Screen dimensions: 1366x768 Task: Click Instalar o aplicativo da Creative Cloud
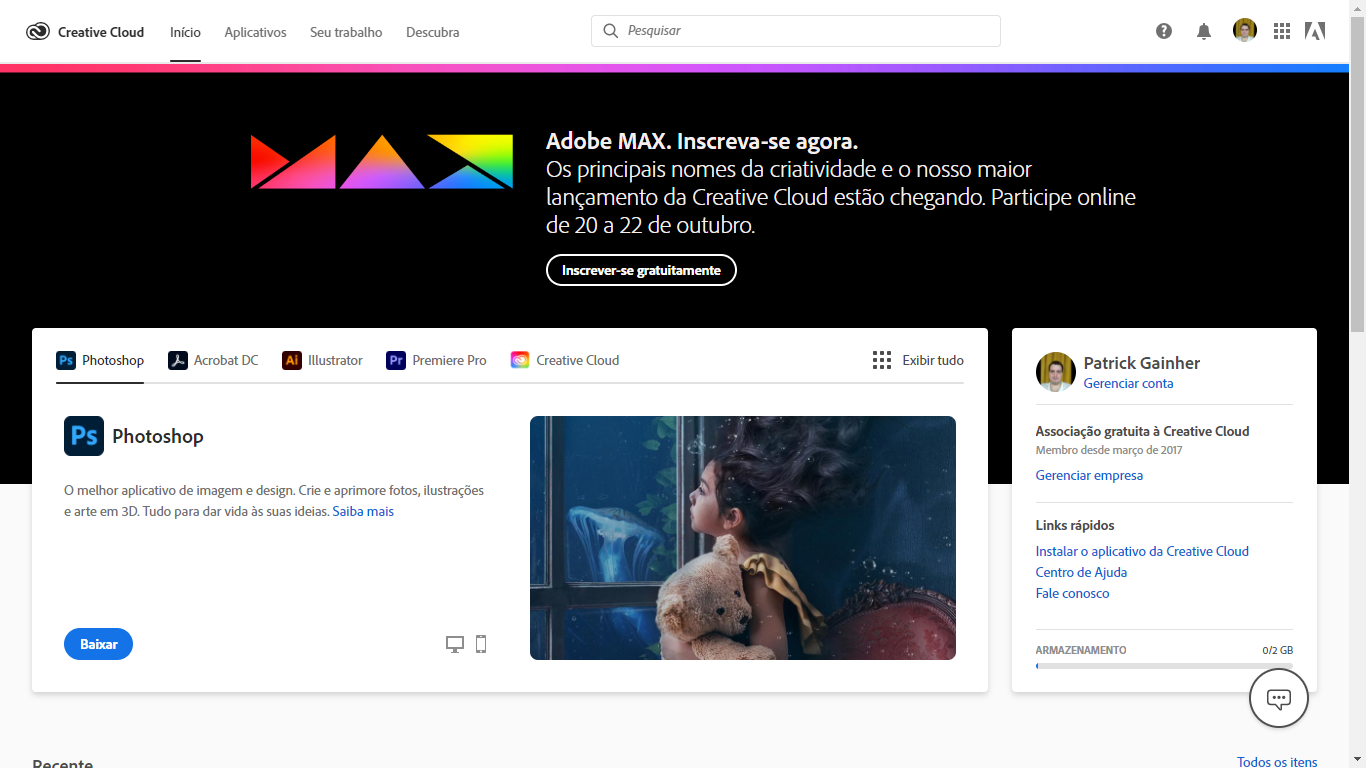1142,551
